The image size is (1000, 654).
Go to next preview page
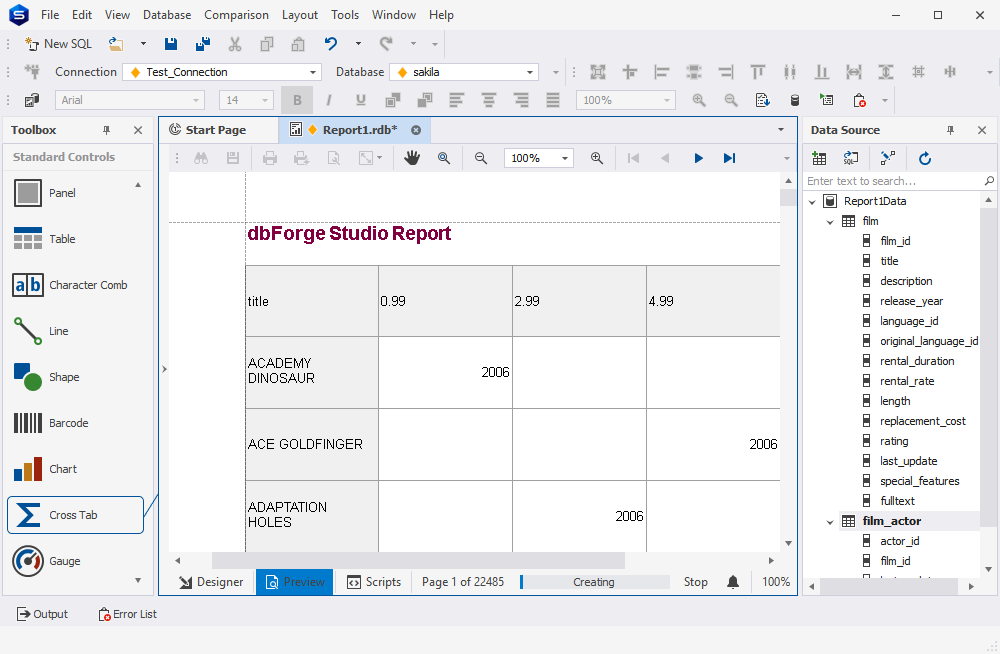698,158
